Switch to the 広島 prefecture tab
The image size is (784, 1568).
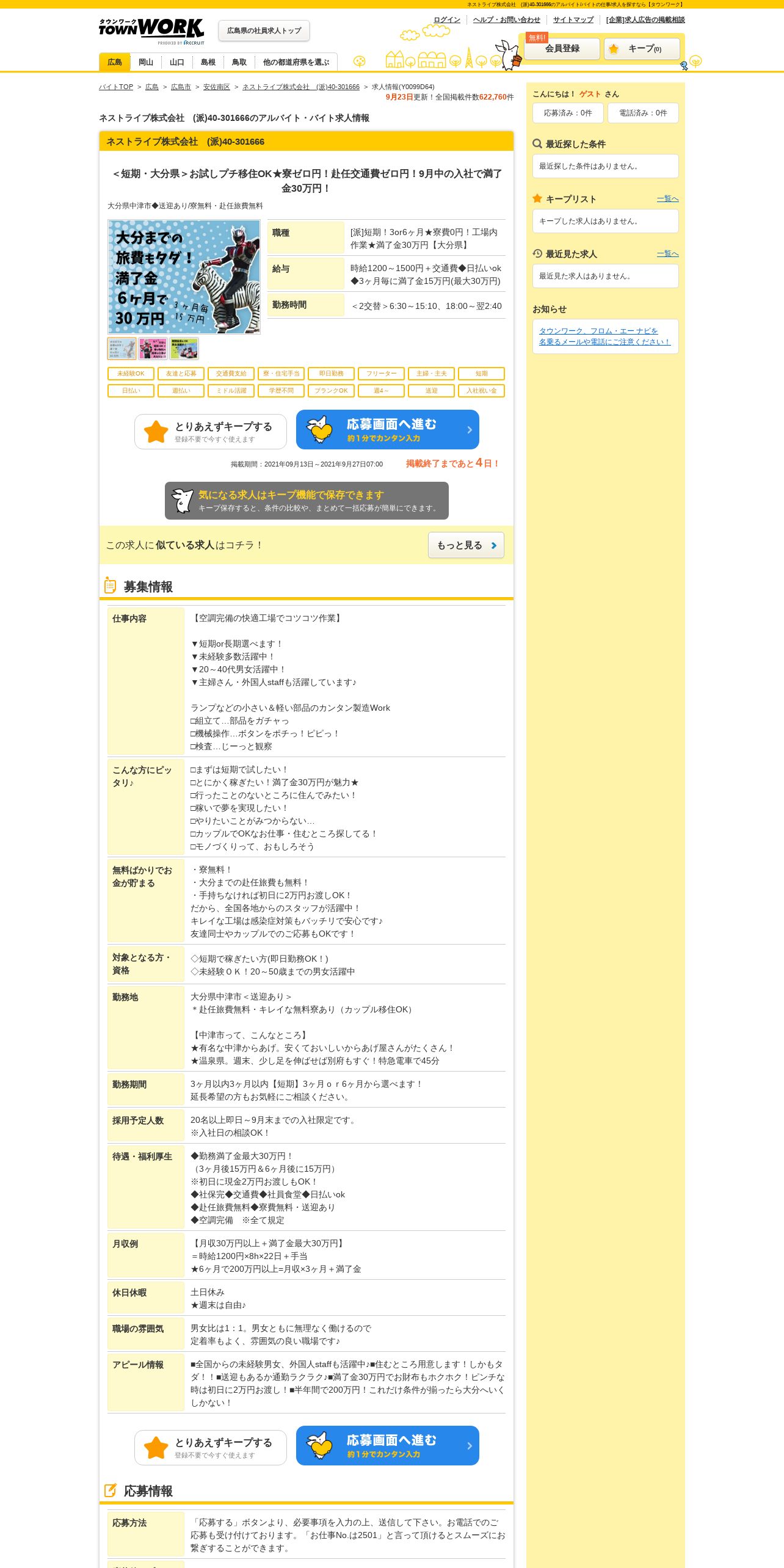pos(115,62)
